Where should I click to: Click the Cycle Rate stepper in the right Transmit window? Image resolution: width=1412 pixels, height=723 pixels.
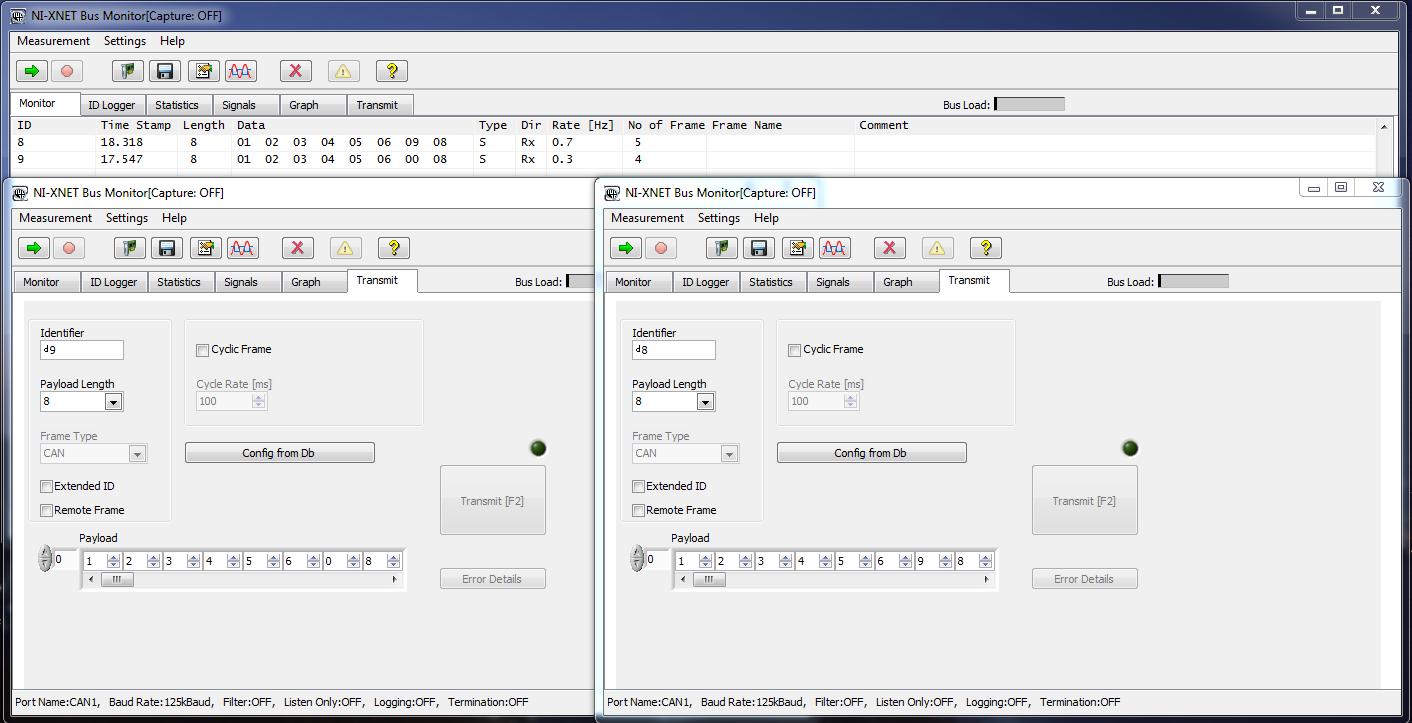tap(851, 401)
